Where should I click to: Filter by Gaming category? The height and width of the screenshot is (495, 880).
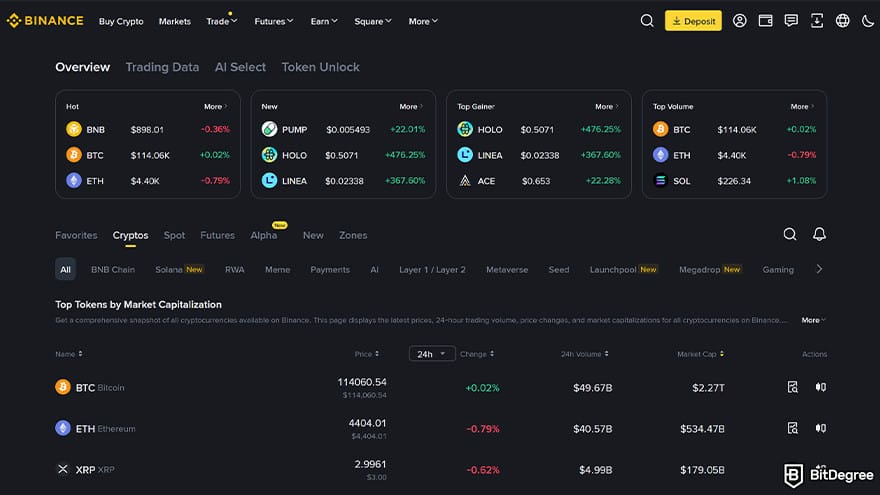click(778, 269)
